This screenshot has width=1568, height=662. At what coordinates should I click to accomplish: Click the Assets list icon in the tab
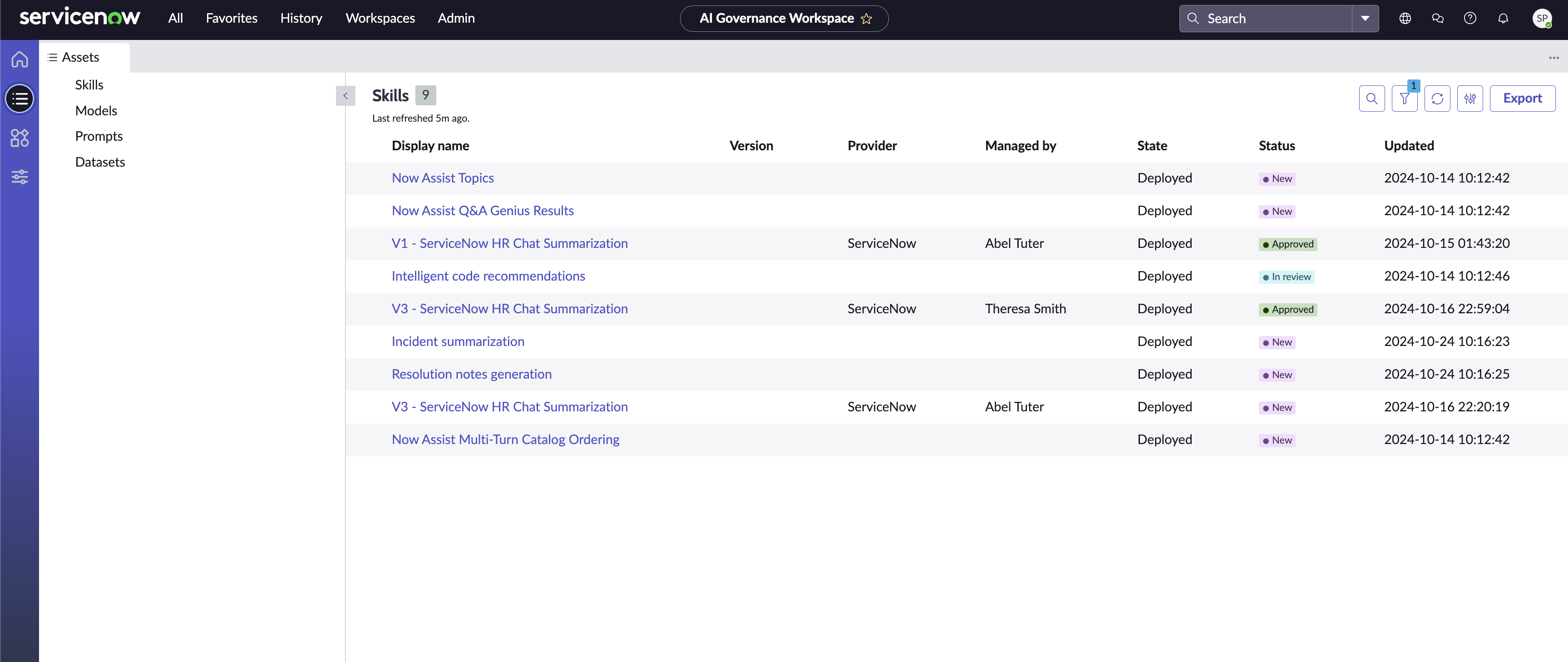click(x=52, y=57)
